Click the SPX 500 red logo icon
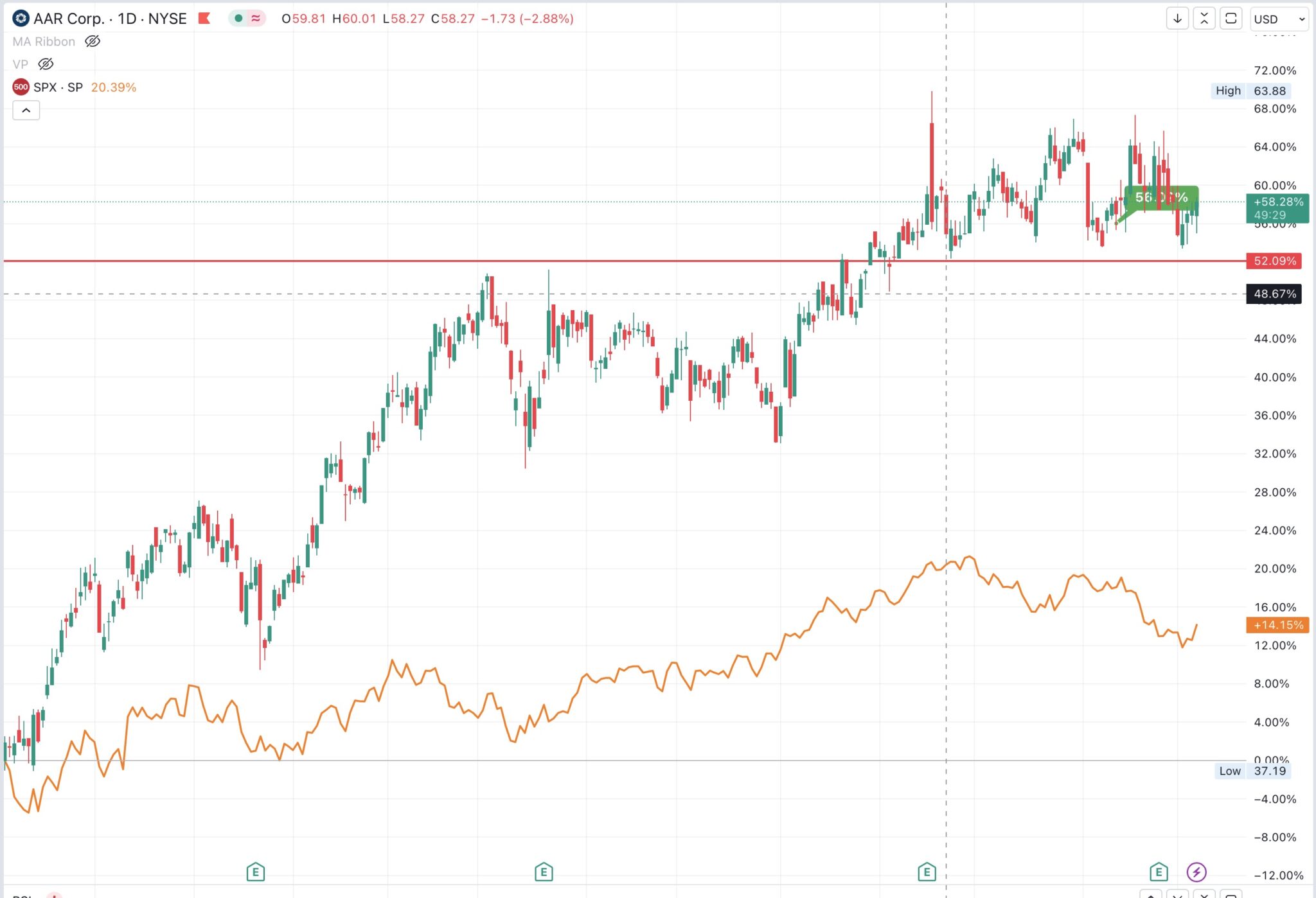 point(21,87)
